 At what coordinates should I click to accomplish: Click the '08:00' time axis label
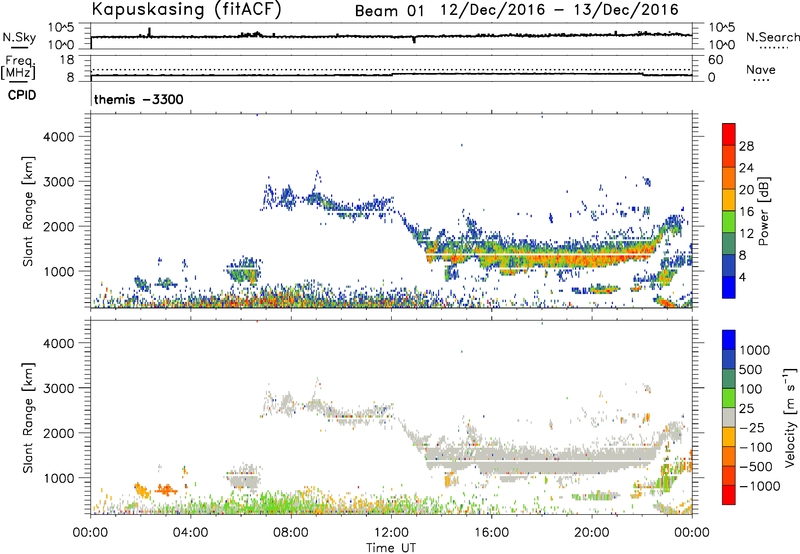pos(291,533)
